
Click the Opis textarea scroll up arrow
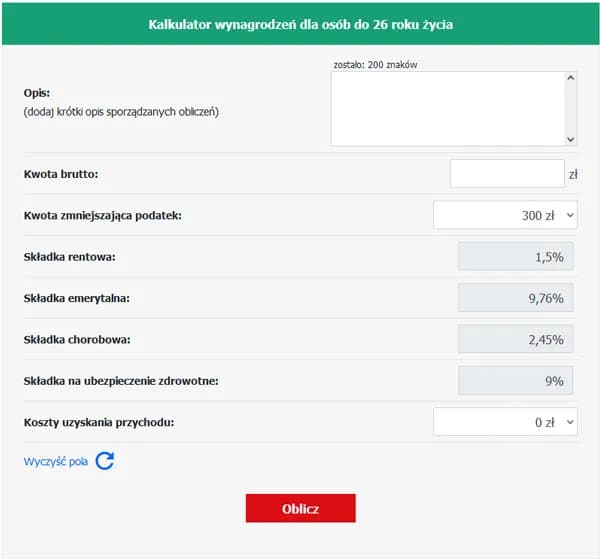click(570, 78)
